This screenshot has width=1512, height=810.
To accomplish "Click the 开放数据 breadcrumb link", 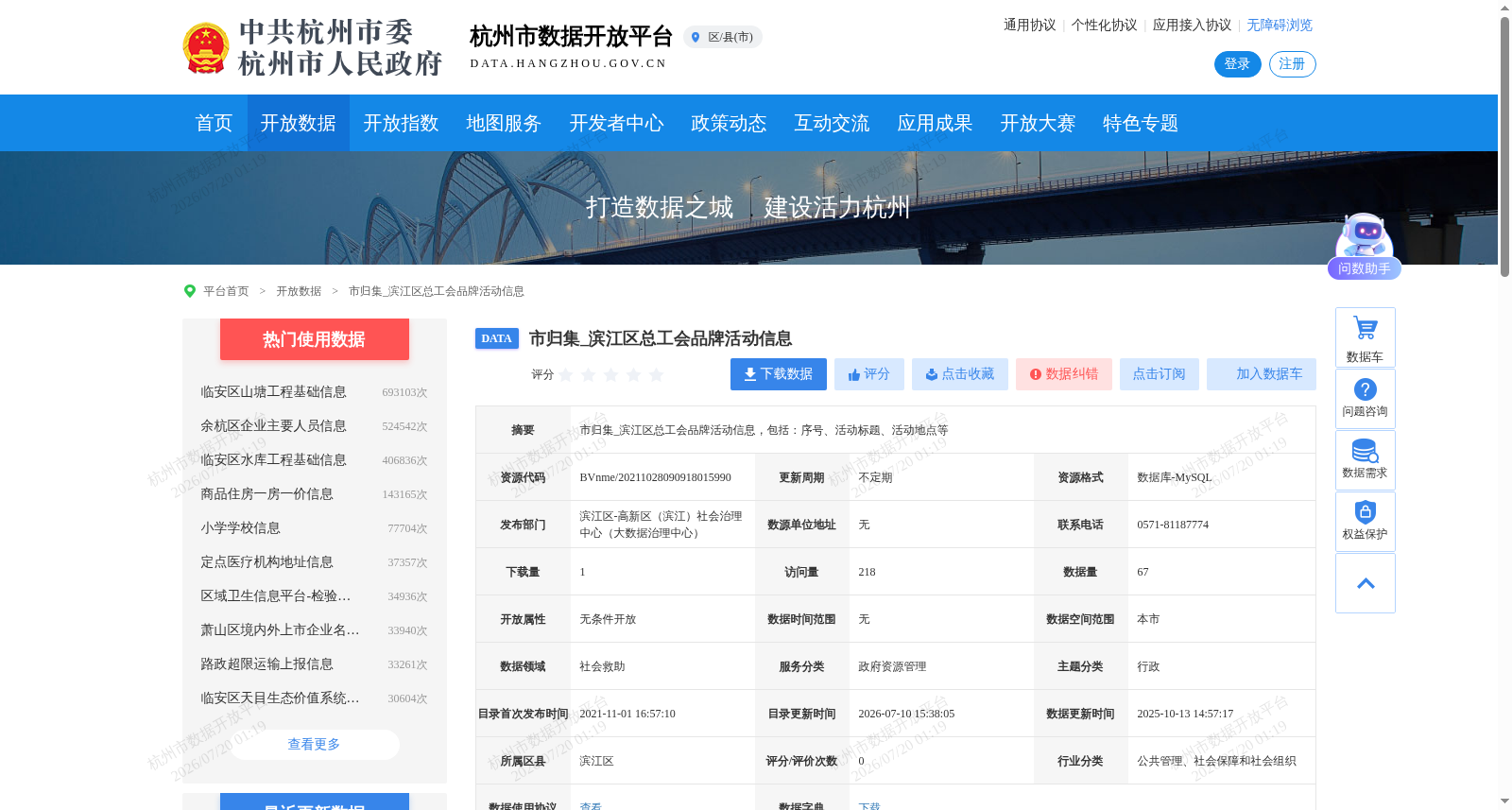I will tap(299, 291).
